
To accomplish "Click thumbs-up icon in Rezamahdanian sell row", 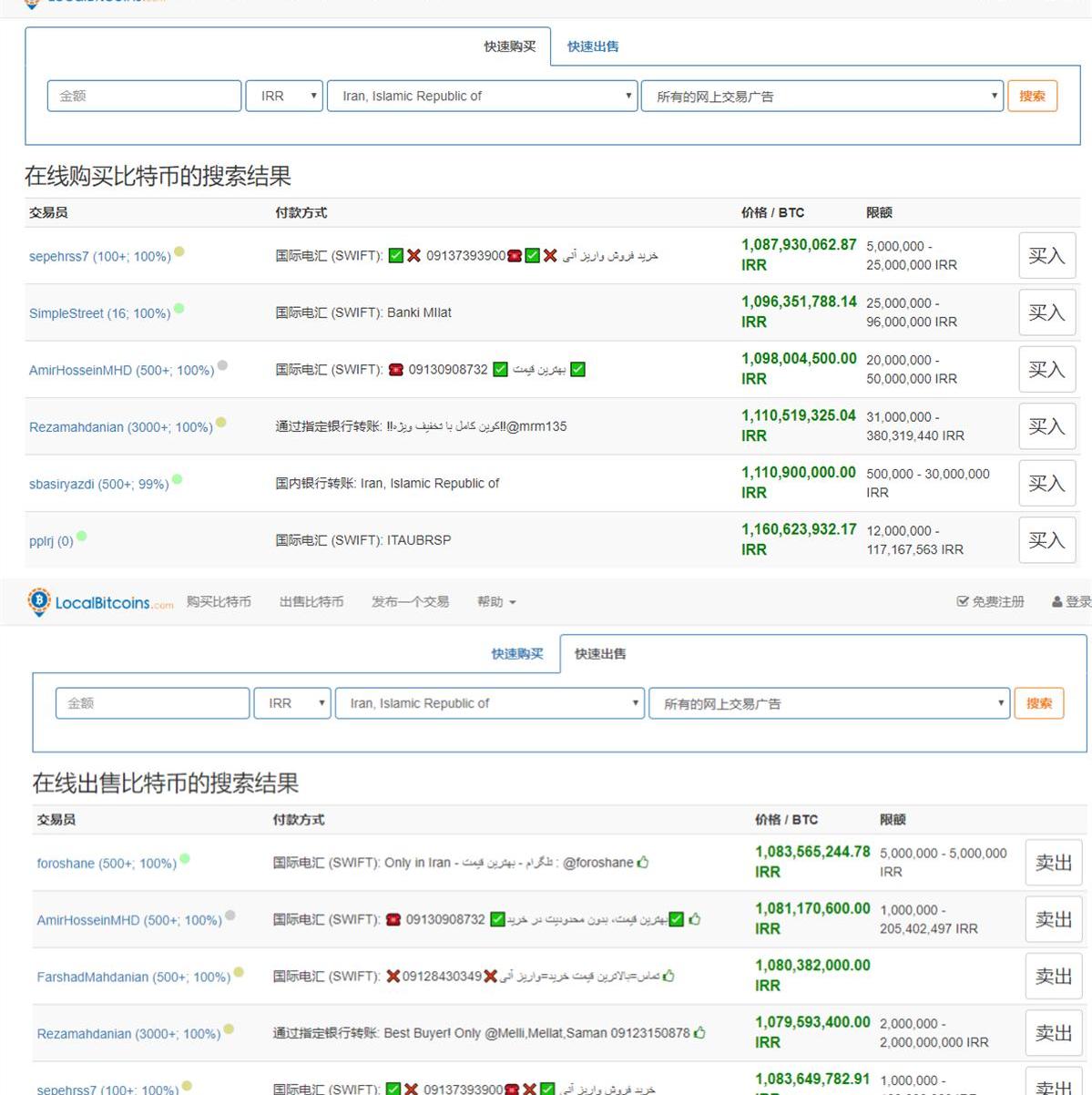I will point(699,1033).
